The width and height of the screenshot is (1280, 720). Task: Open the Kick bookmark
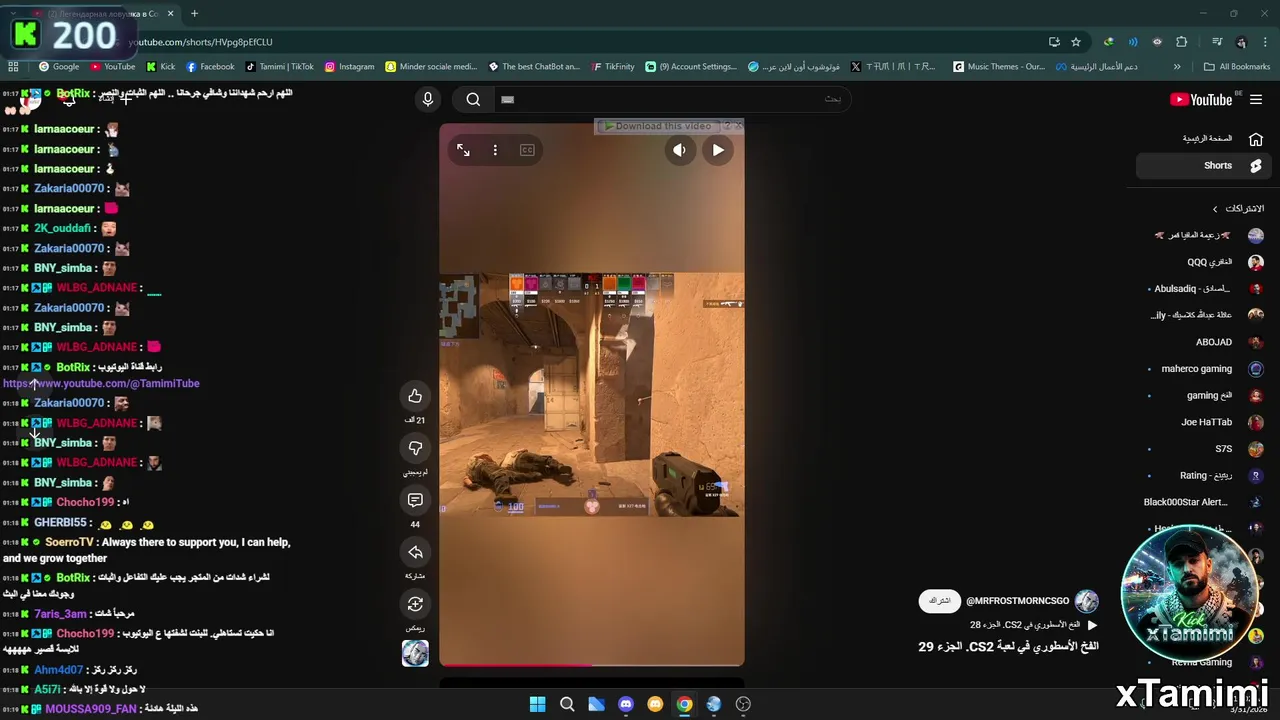(x=160, y=67)
